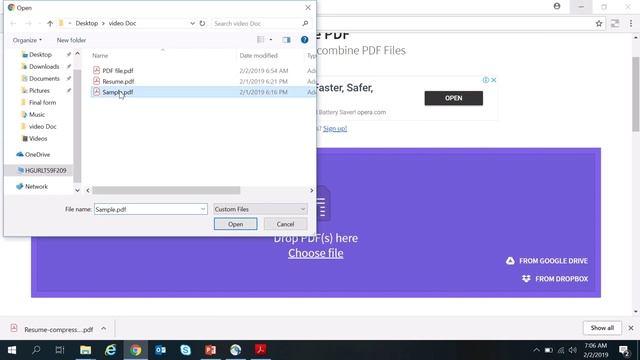Click the horizontal scrollbar in file list
Viewport: 640px width, 360px height.
166,190
